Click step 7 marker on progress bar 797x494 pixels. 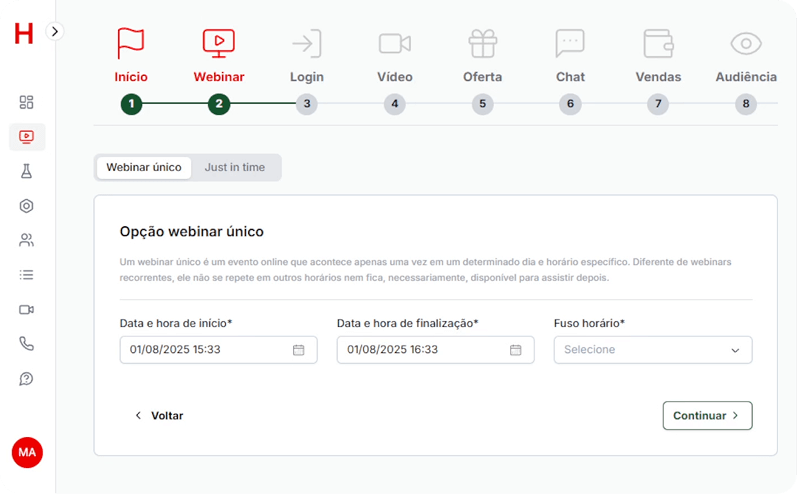[657, 104]
